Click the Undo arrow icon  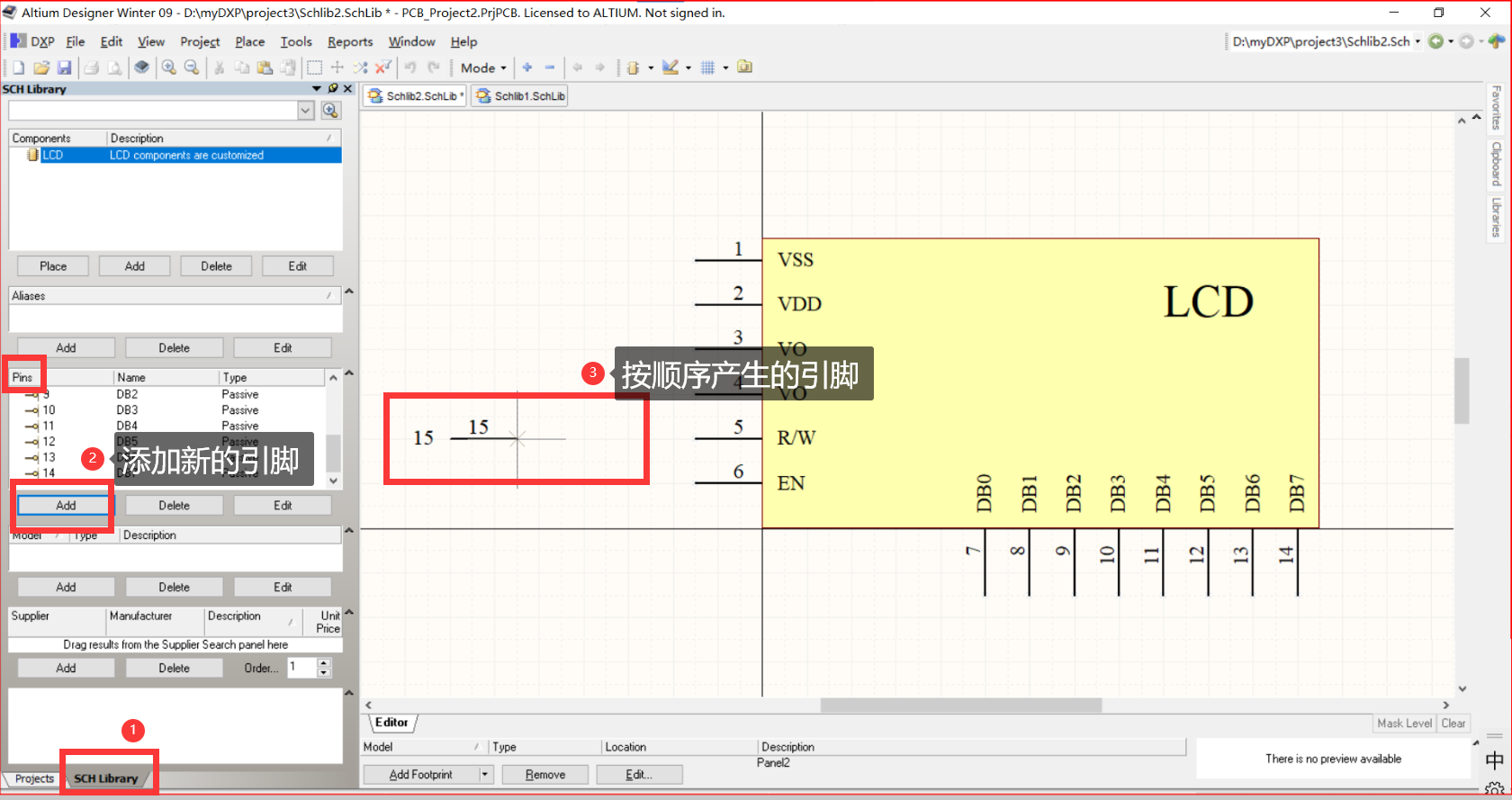coord(410,67)
